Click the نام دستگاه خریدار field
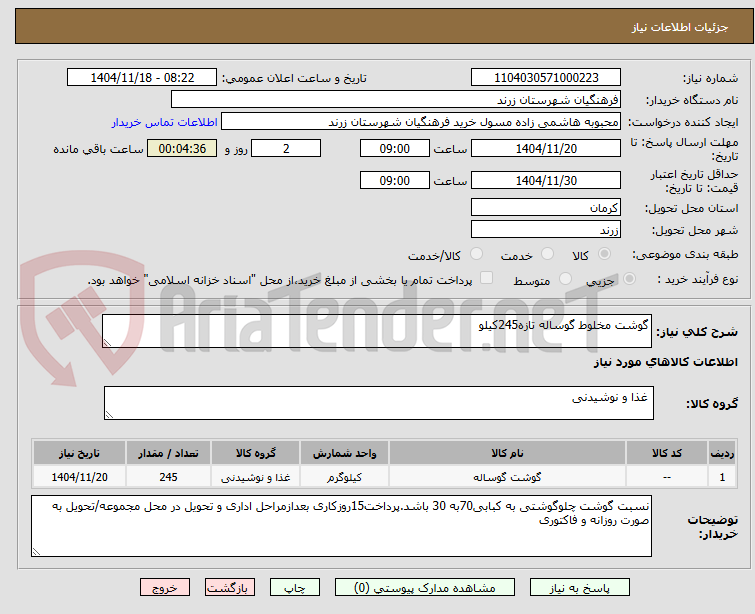Viewport: 755px width, 614px height. pyautogui.click(x=396, y=100)
